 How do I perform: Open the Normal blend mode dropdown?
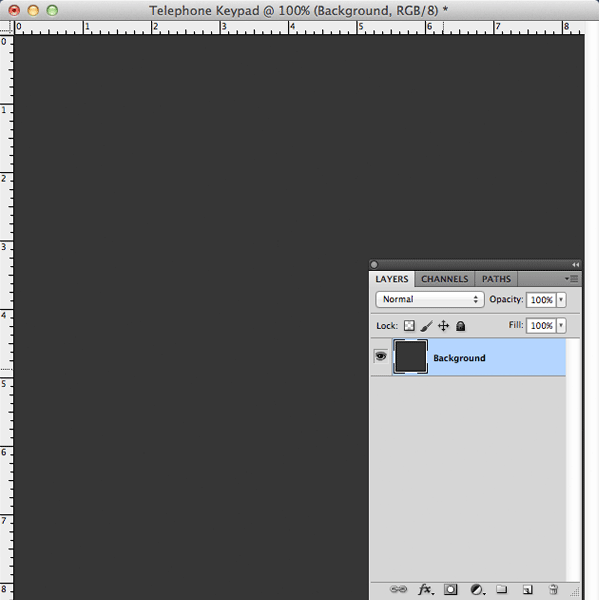[430, 299]
